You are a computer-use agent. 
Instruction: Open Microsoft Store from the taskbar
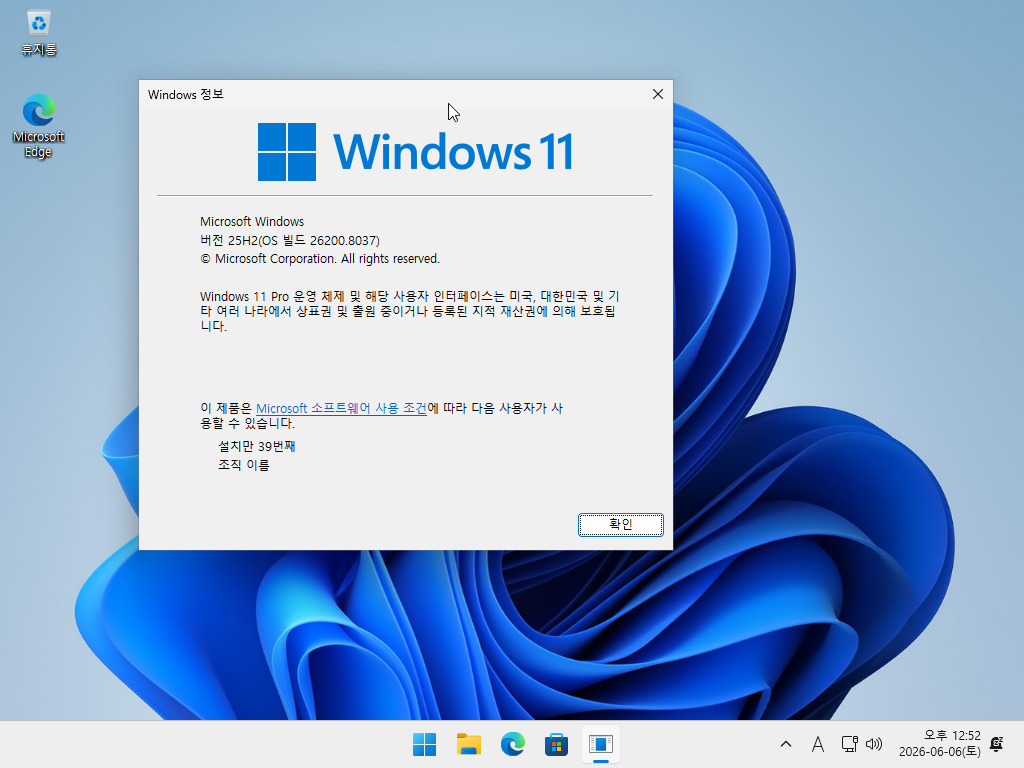(x=556, y=744)
